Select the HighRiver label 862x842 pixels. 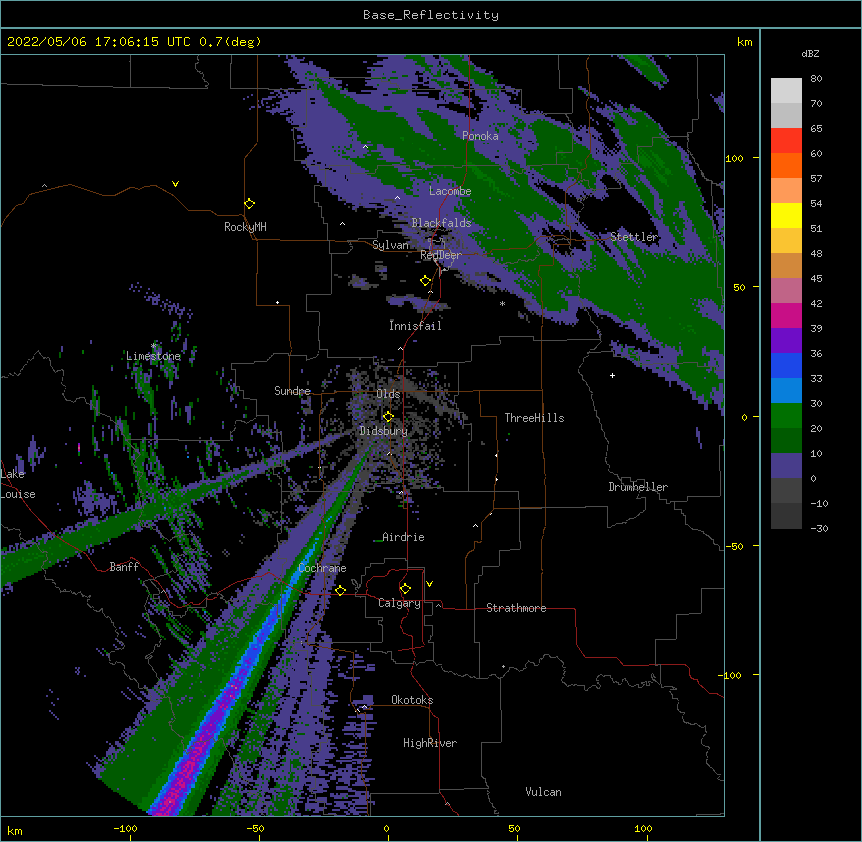click(x=430, y=743)
